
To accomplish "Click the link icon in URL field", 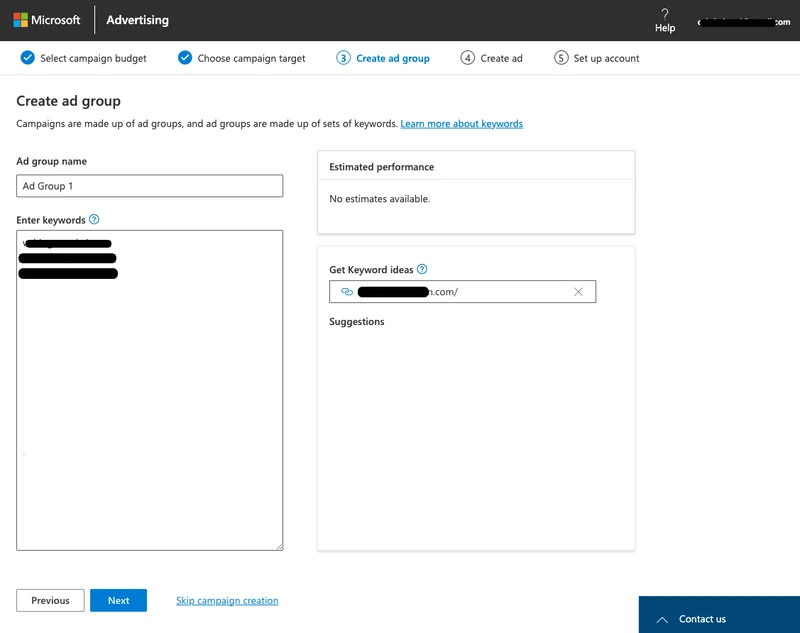I will [347, 292].
